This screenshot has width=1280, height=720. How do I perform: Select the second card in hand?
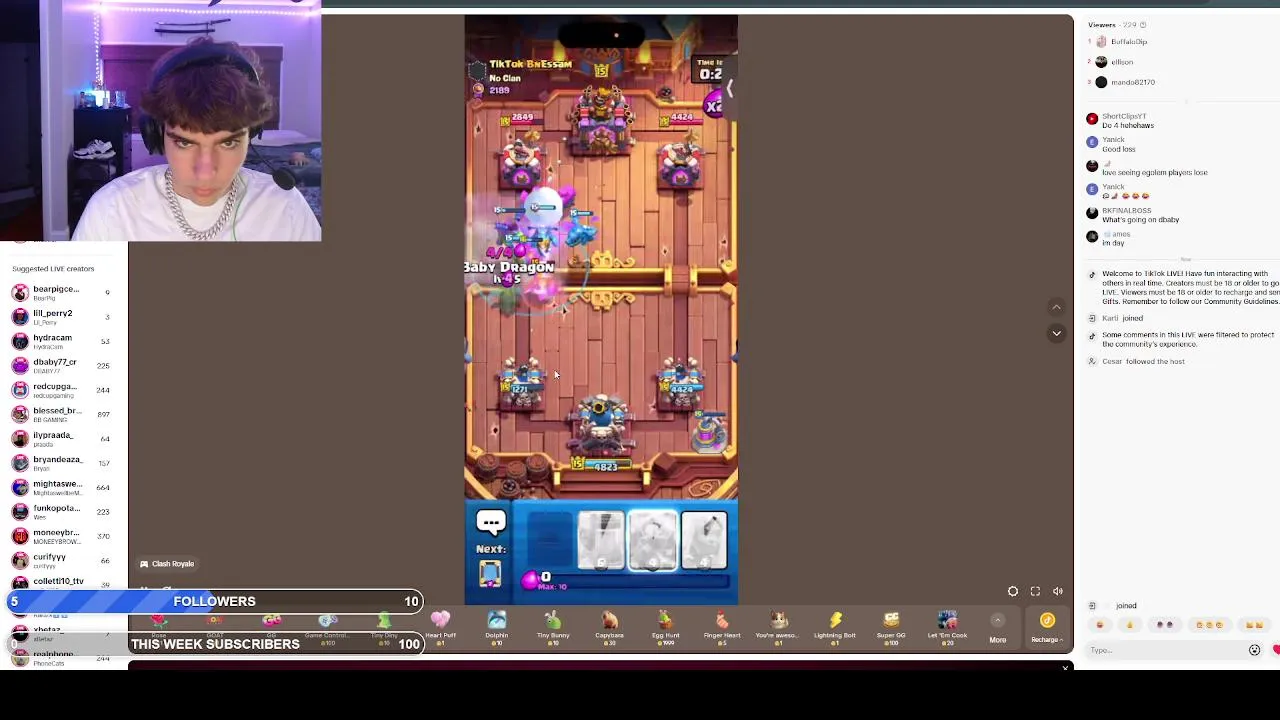601,541
